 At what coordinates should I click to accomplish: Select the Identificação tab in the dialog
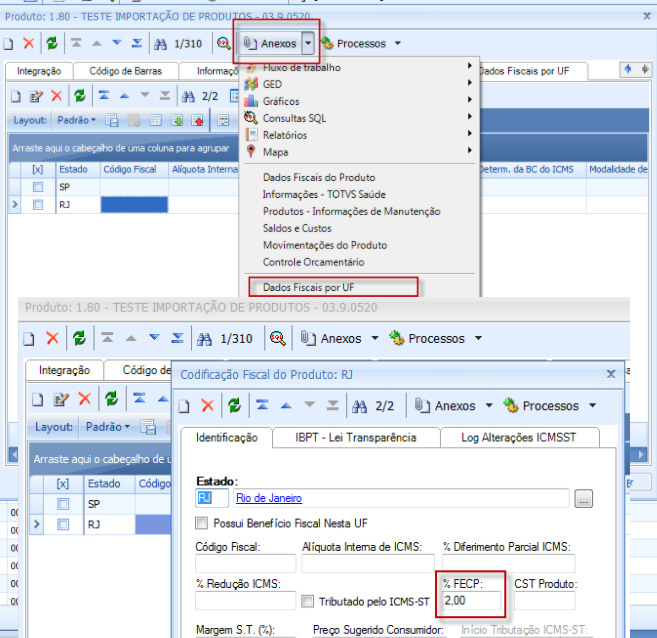[x=227, y=438]
